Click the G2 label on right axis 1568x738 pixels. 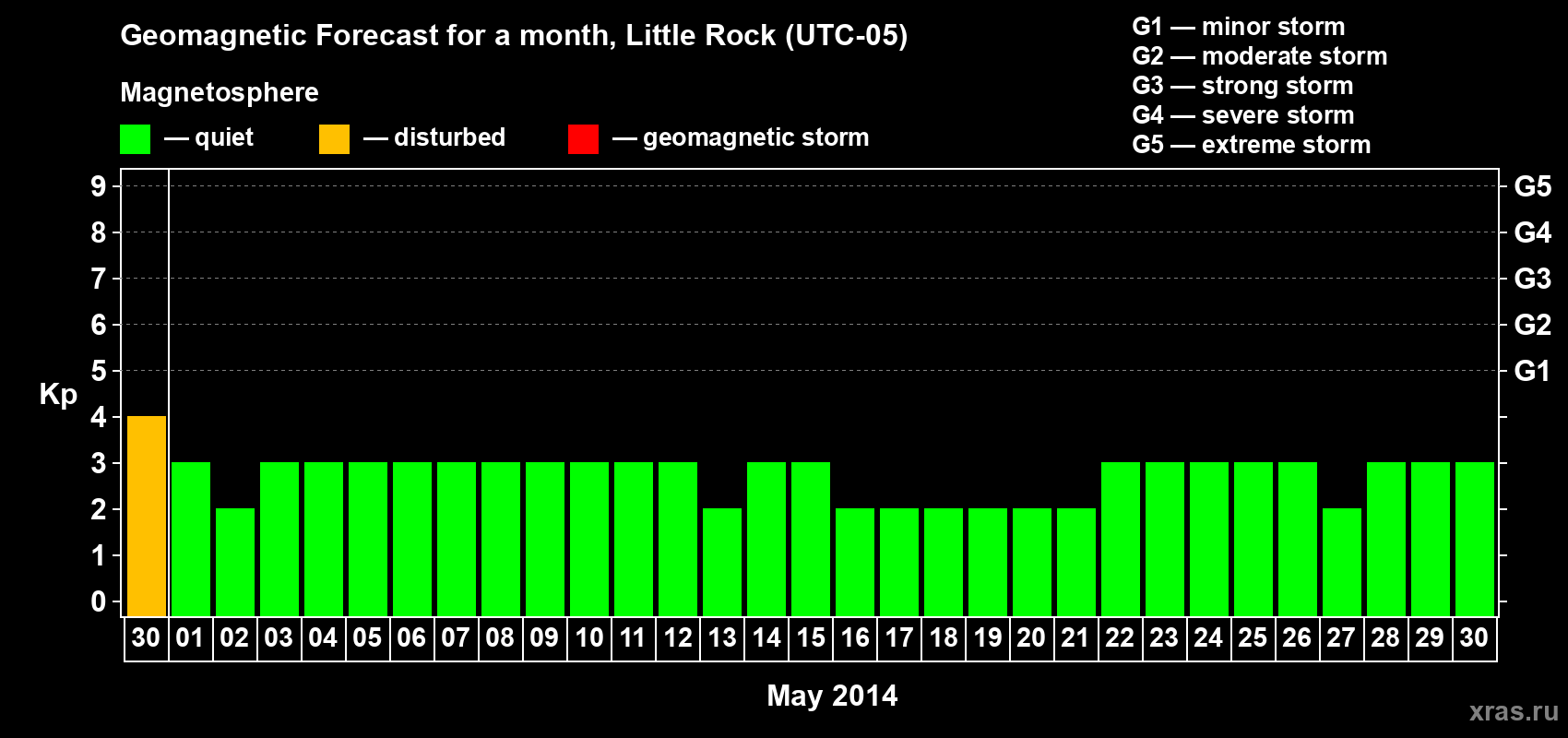coord(1533,325)
